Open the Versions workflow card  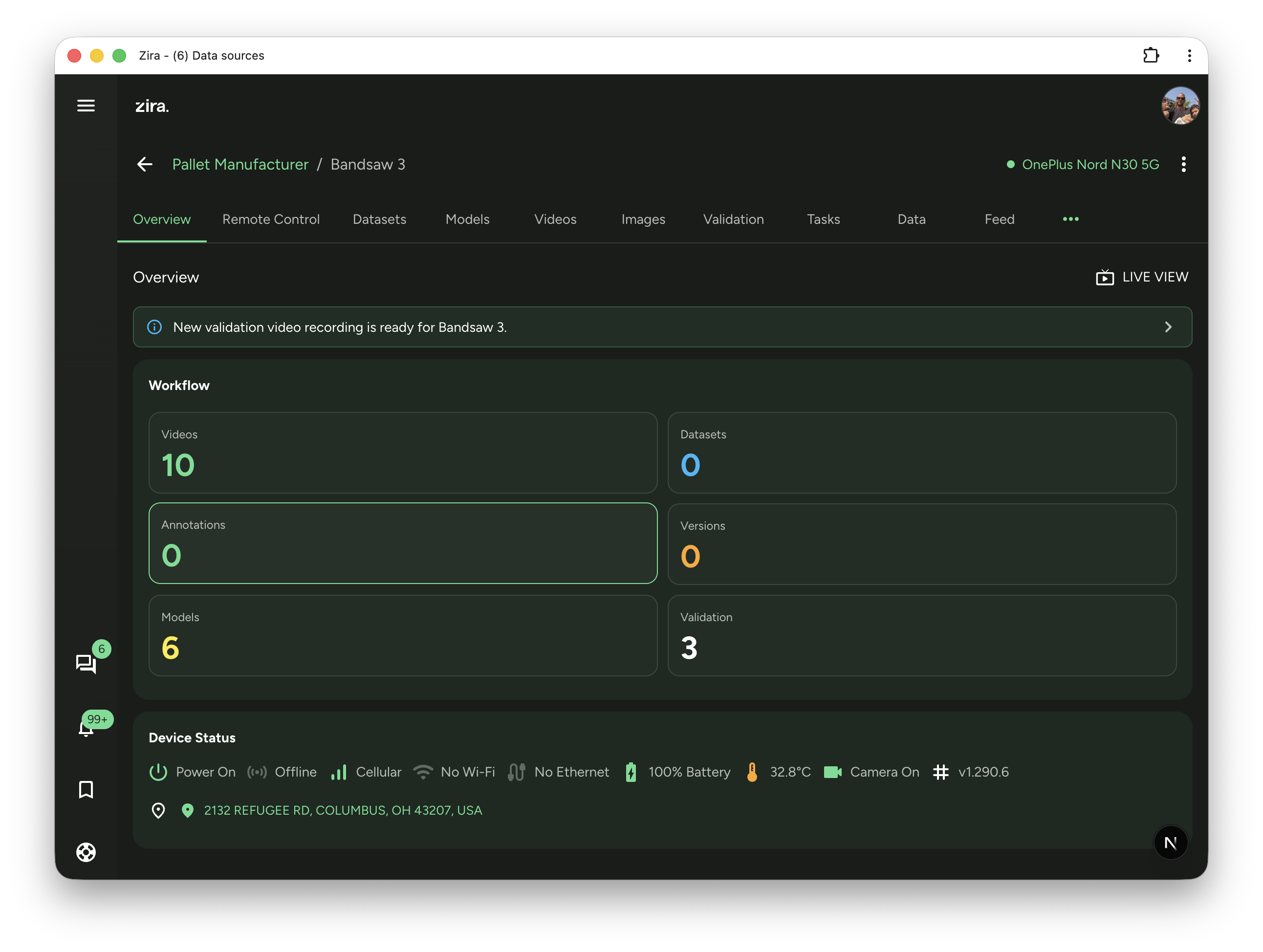(921, 544)
